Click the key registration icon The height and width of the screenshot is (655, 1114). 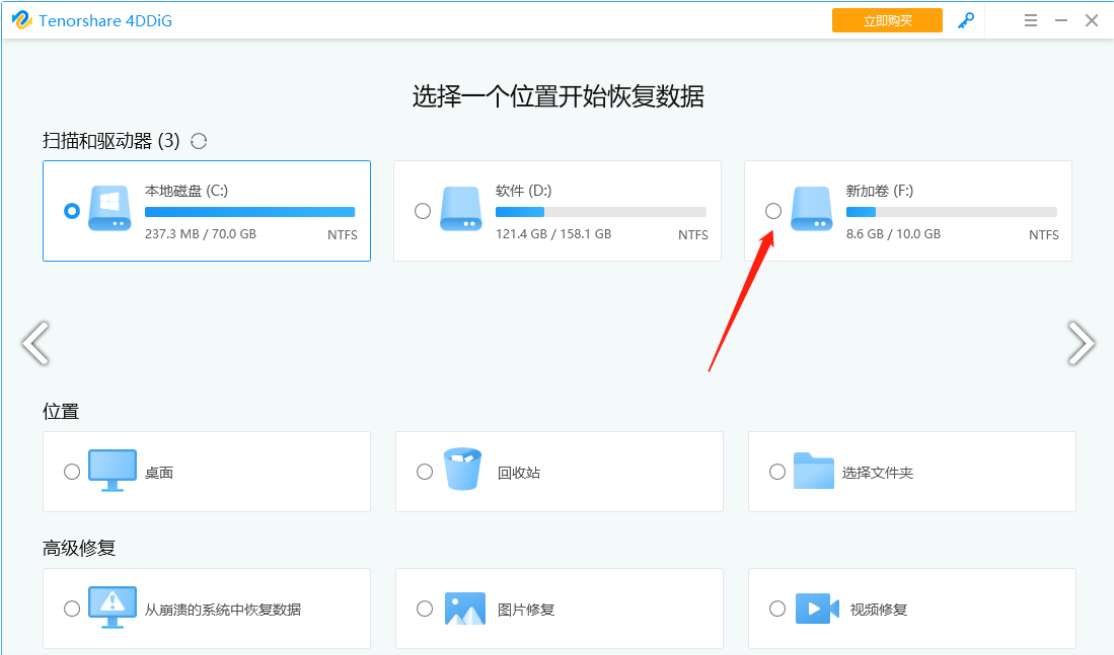pos(966,21)
